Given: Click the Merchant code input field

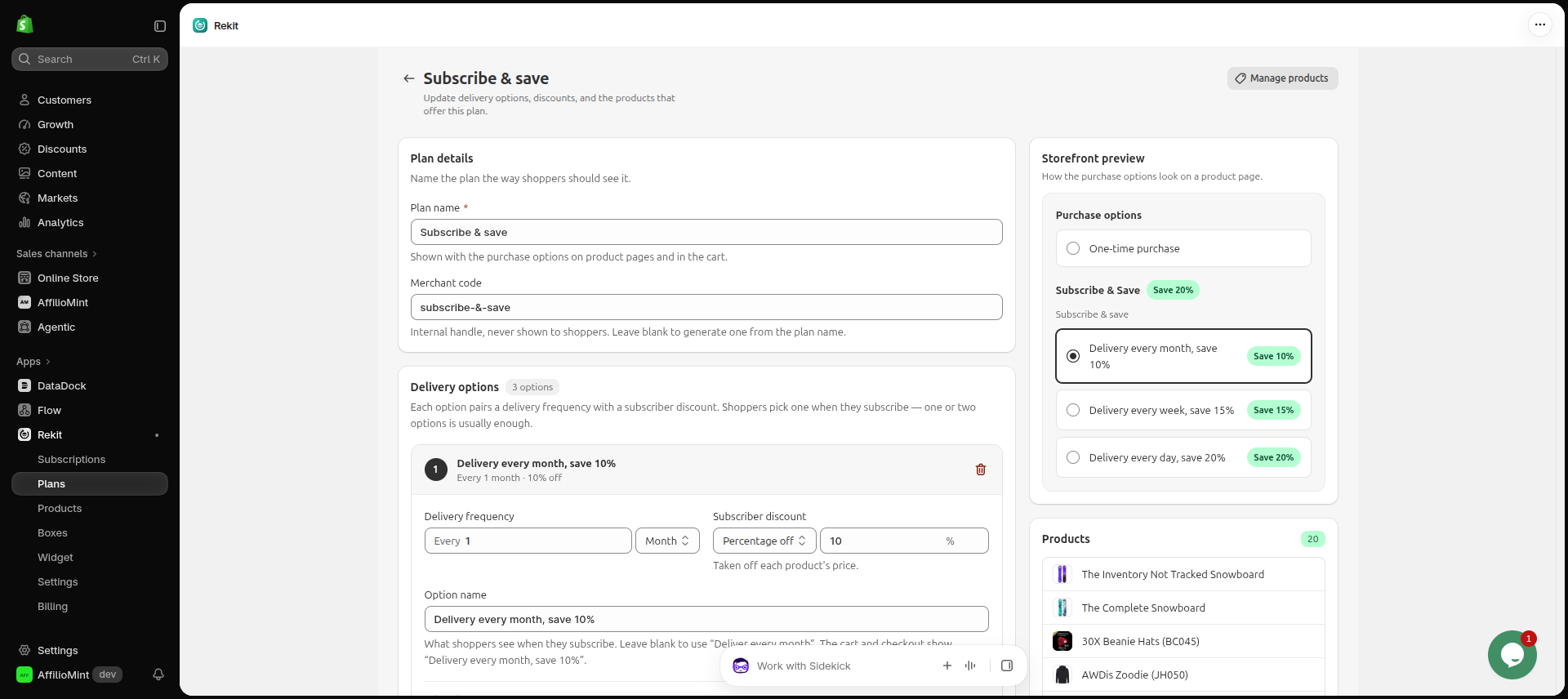Looking at the screenshot, I should tap(706, 307).
